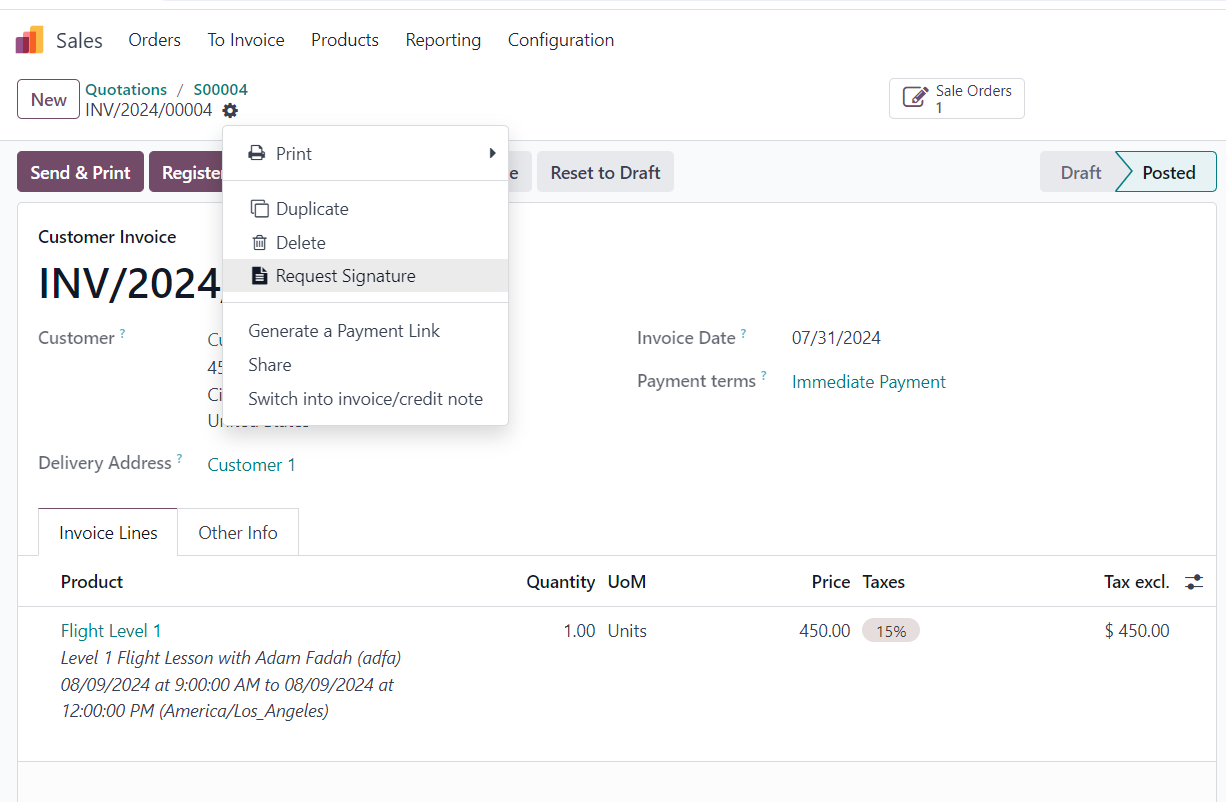Click the Reset to Draft button
This screenshot has width=1226, height=802.
point(605,172)
